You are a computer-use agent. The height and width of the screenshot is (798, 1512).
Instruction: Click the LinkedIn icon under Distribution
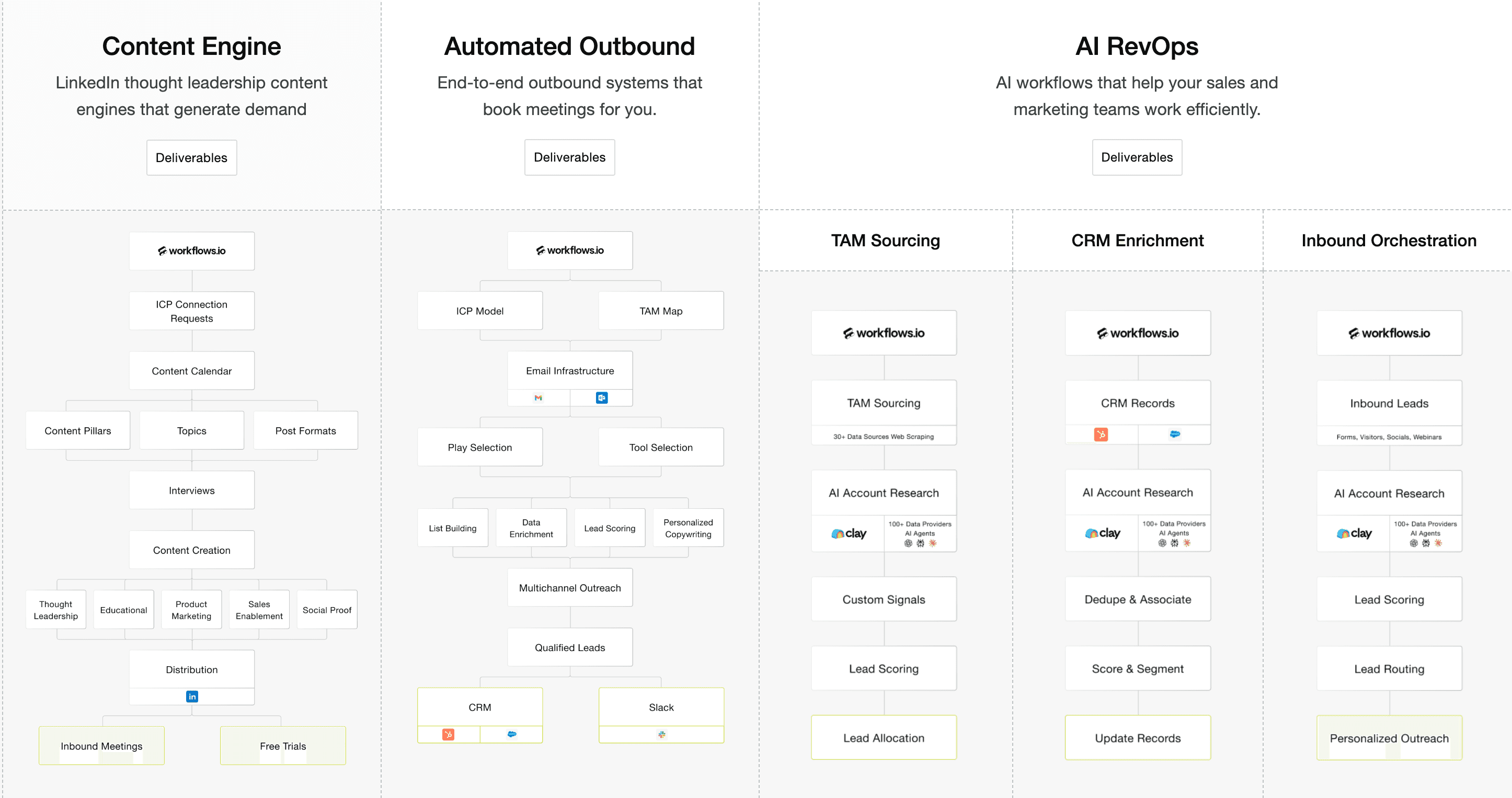(x=192, y=697)
